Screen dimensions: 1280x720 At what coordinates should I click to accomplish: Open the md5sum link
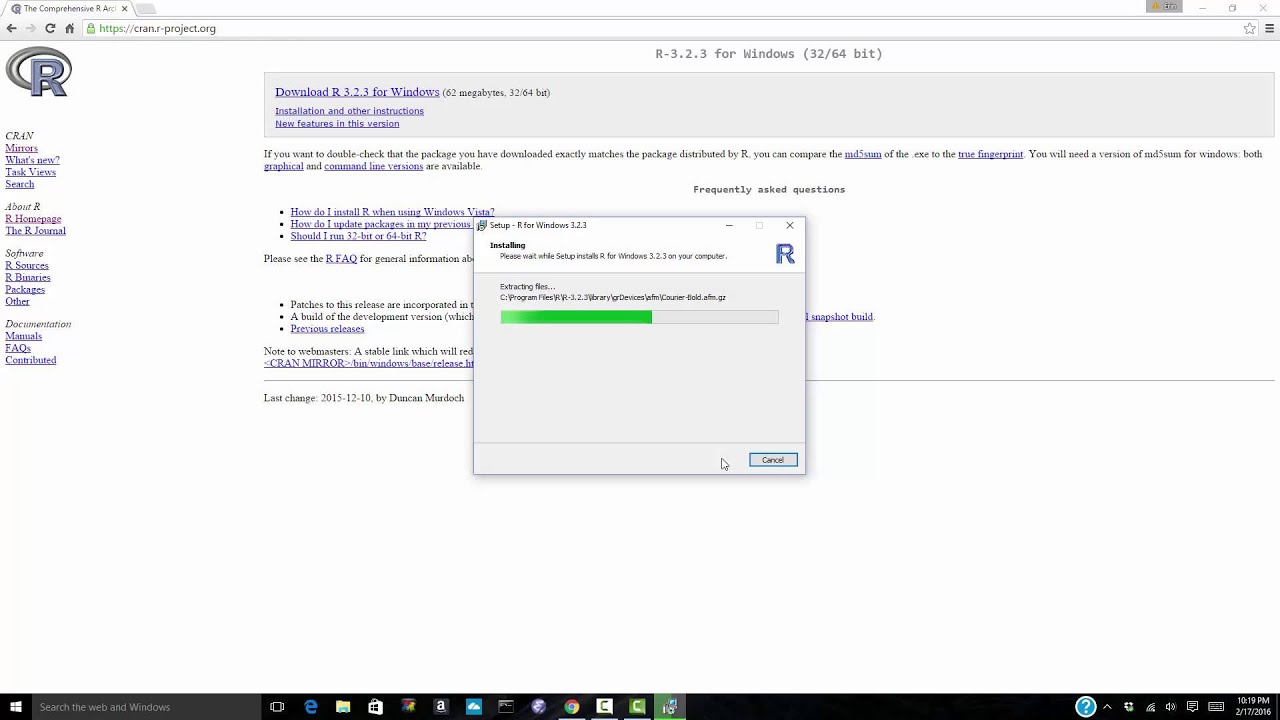(x=863, y=154)
